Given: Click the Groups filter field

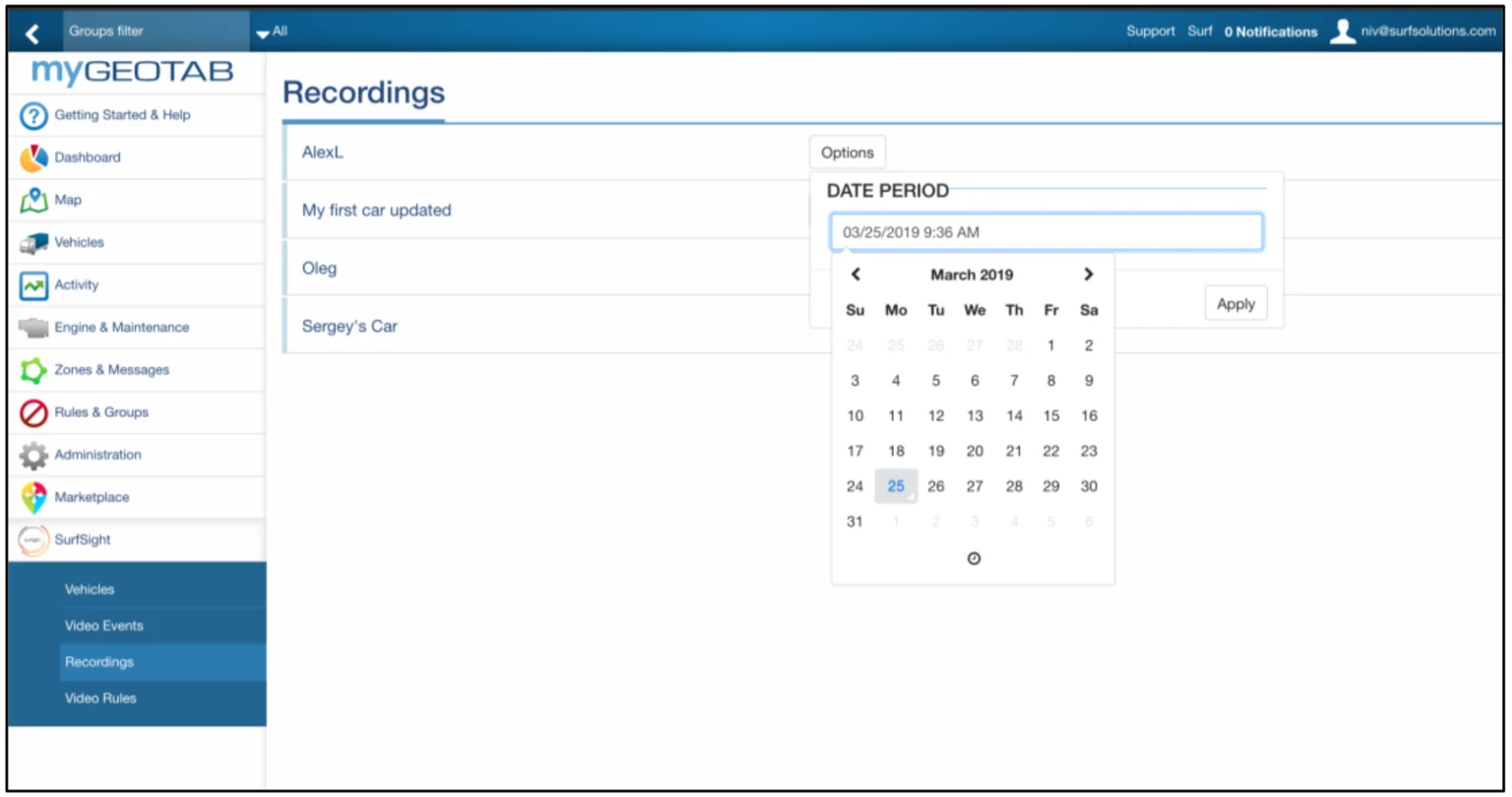Looking at the screenshot, I should click(157, 31).
